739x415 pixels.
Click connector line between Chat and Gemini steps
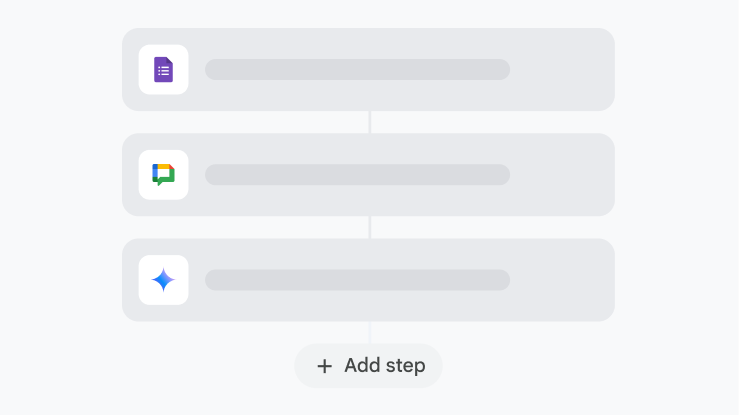coord(369,227)
